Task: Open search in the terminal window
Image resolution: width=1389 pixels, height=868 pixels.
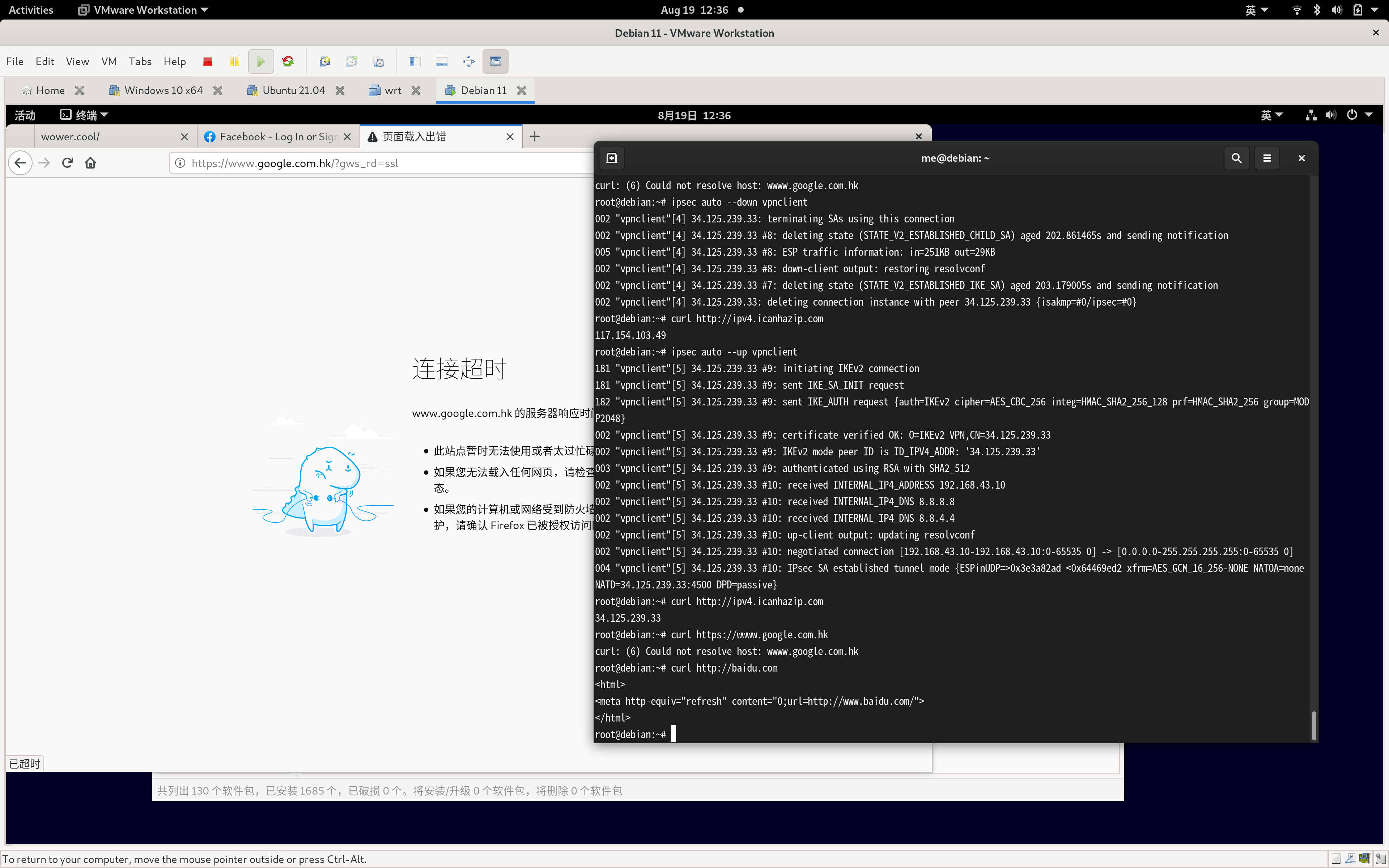Action: [x=1237, y=158]
